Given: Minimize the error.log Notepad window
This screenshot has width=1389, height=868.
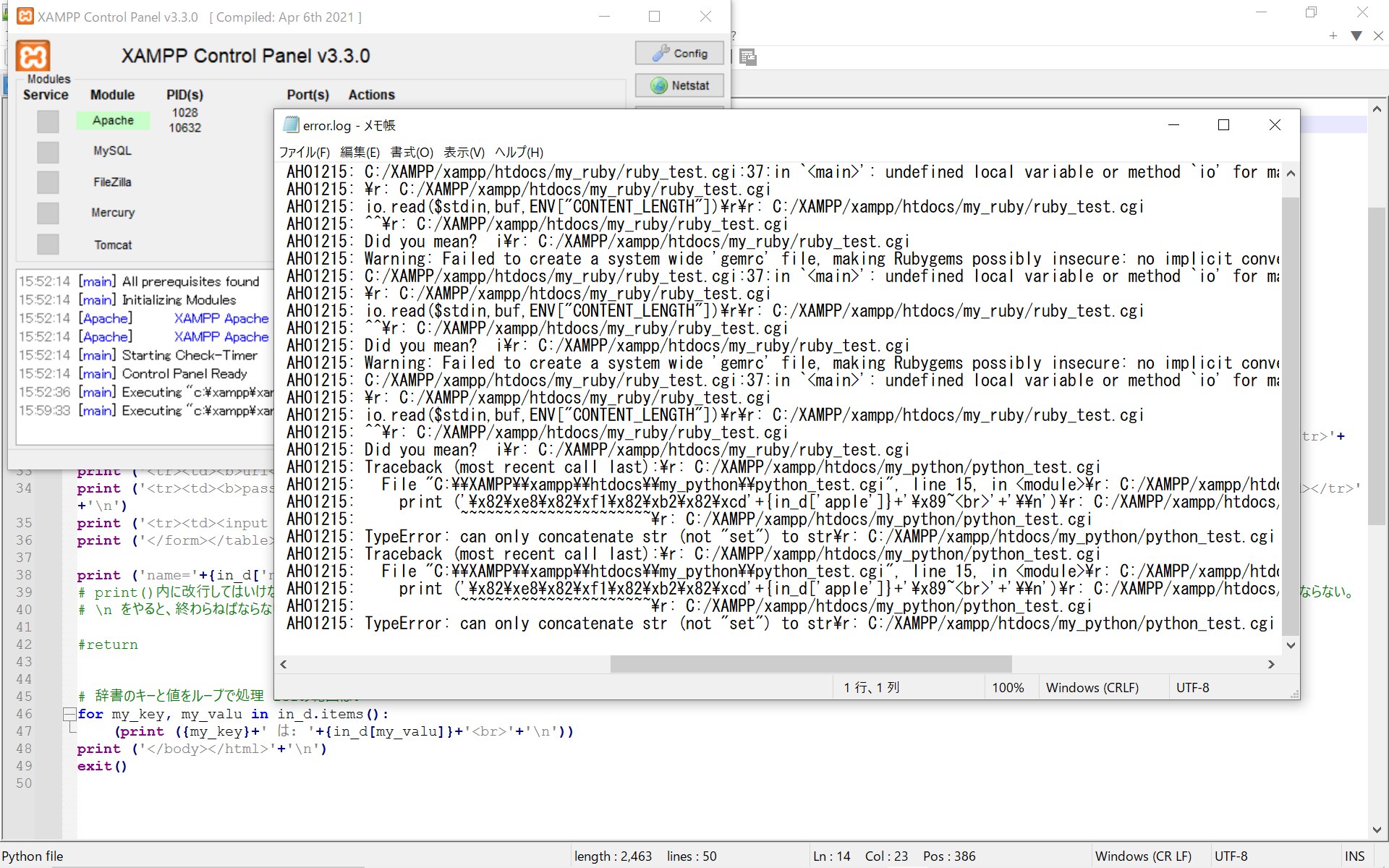Looking at the screenshot, I should 1173,125.
